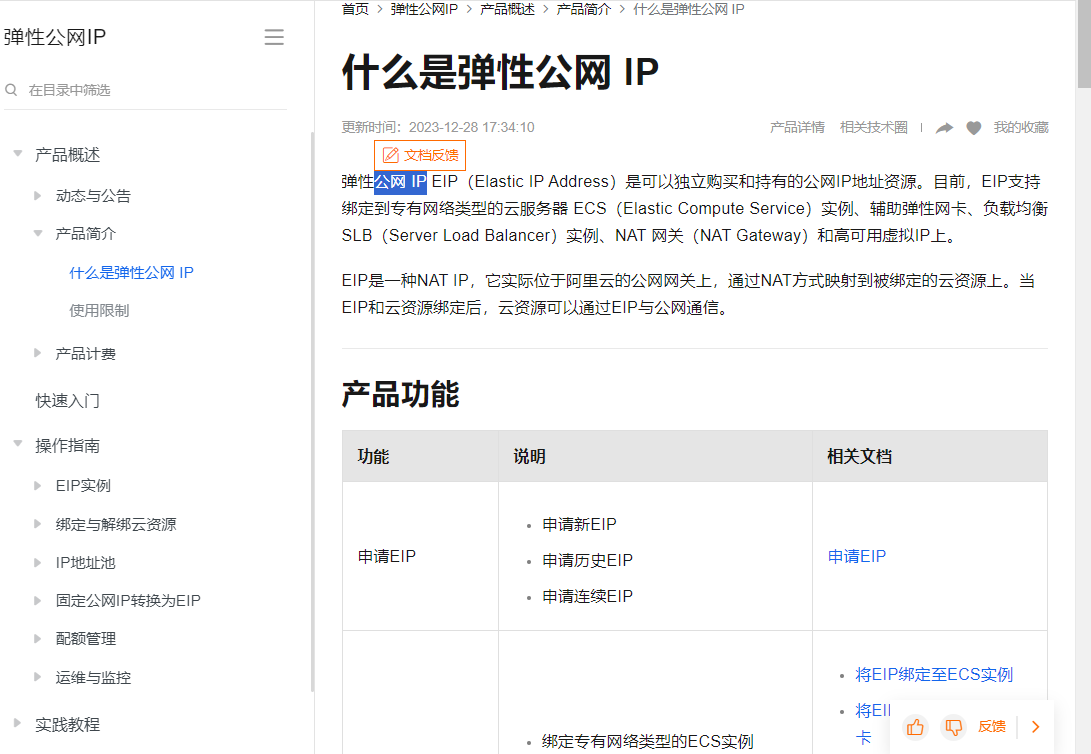Select 运维与监控 in sidebar

click(x=93, y=677)
